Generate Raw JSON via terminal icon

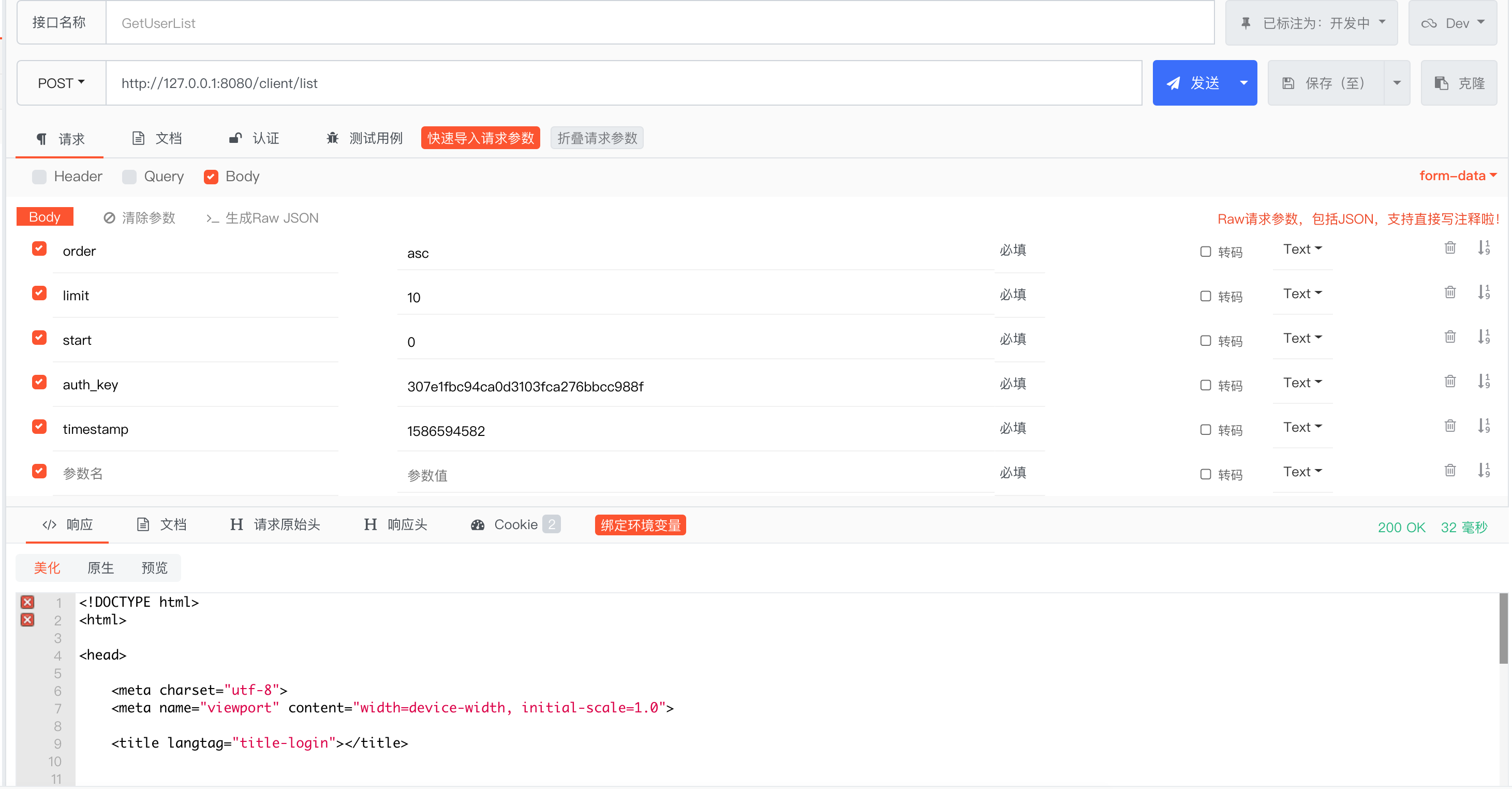point(213,217)
